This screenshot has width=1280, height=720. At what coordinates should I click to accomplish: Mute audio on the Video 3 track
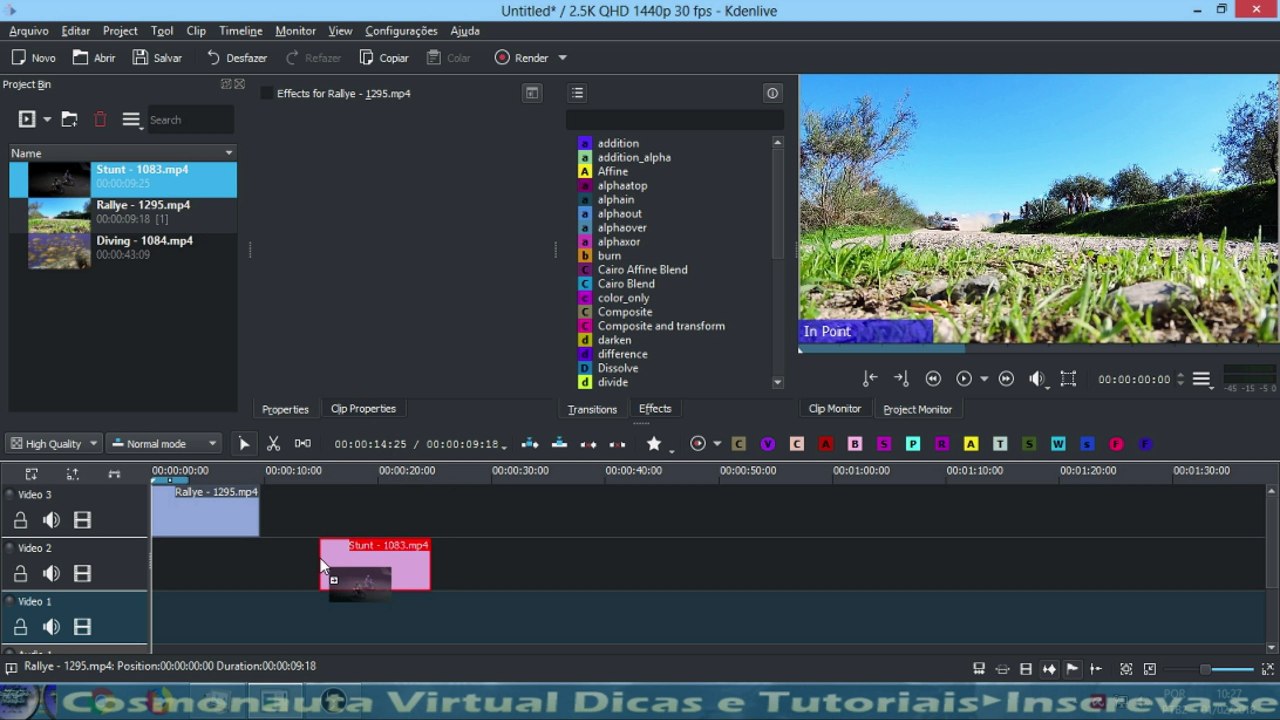[x=51, y=520]
